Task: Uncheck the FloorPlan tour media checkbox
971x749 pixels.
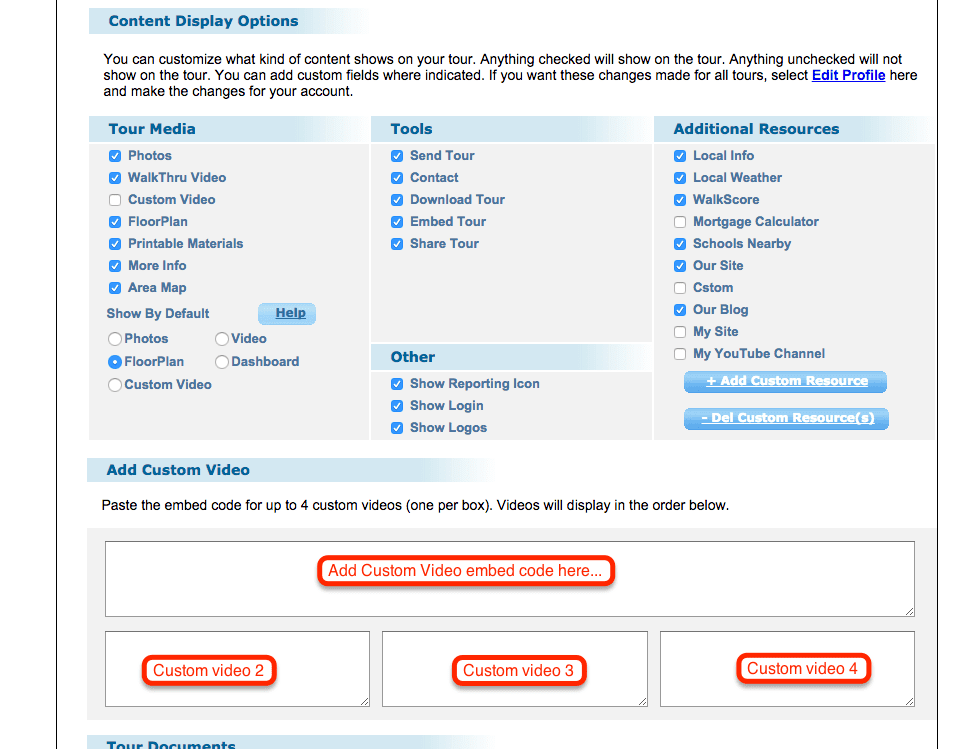Action: 115,222
